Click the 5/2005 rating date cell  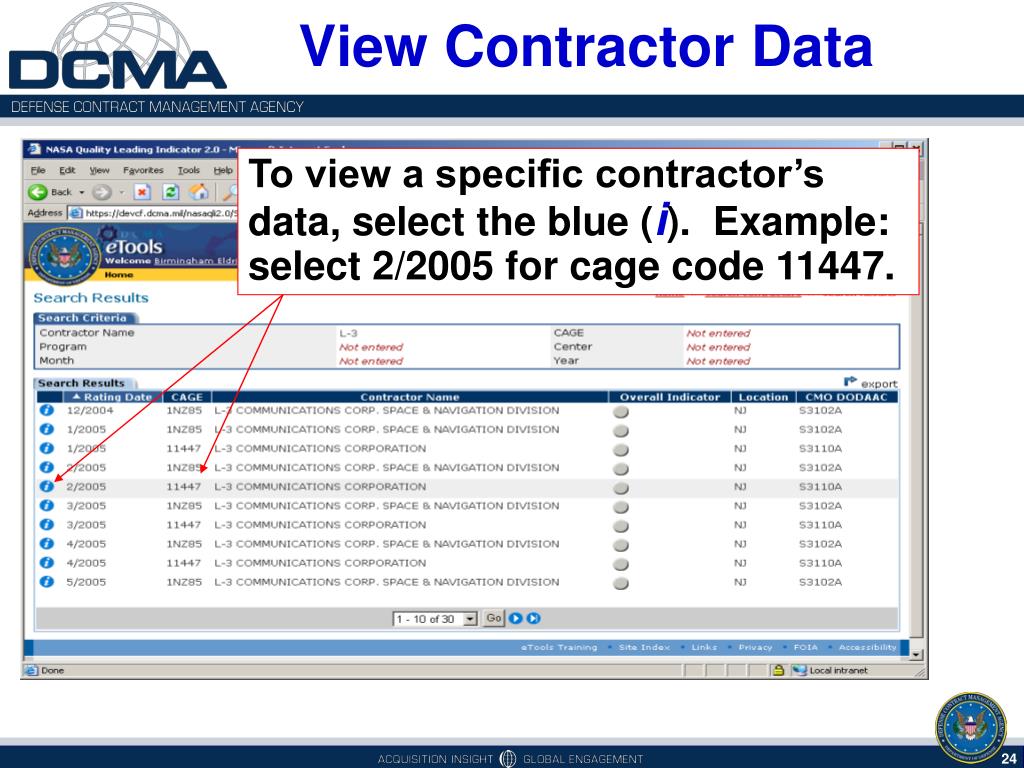coord(86,582)
